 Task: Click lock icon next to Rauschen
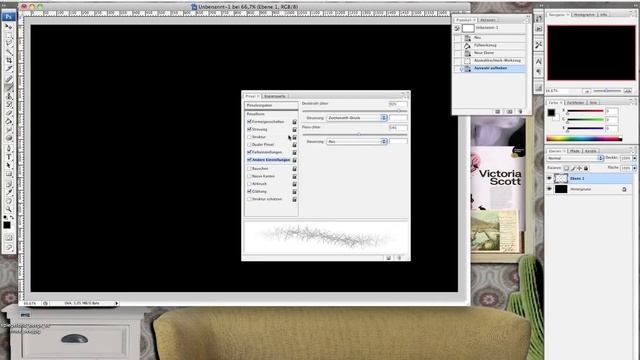pyautogui.click(x=294, y=169)
